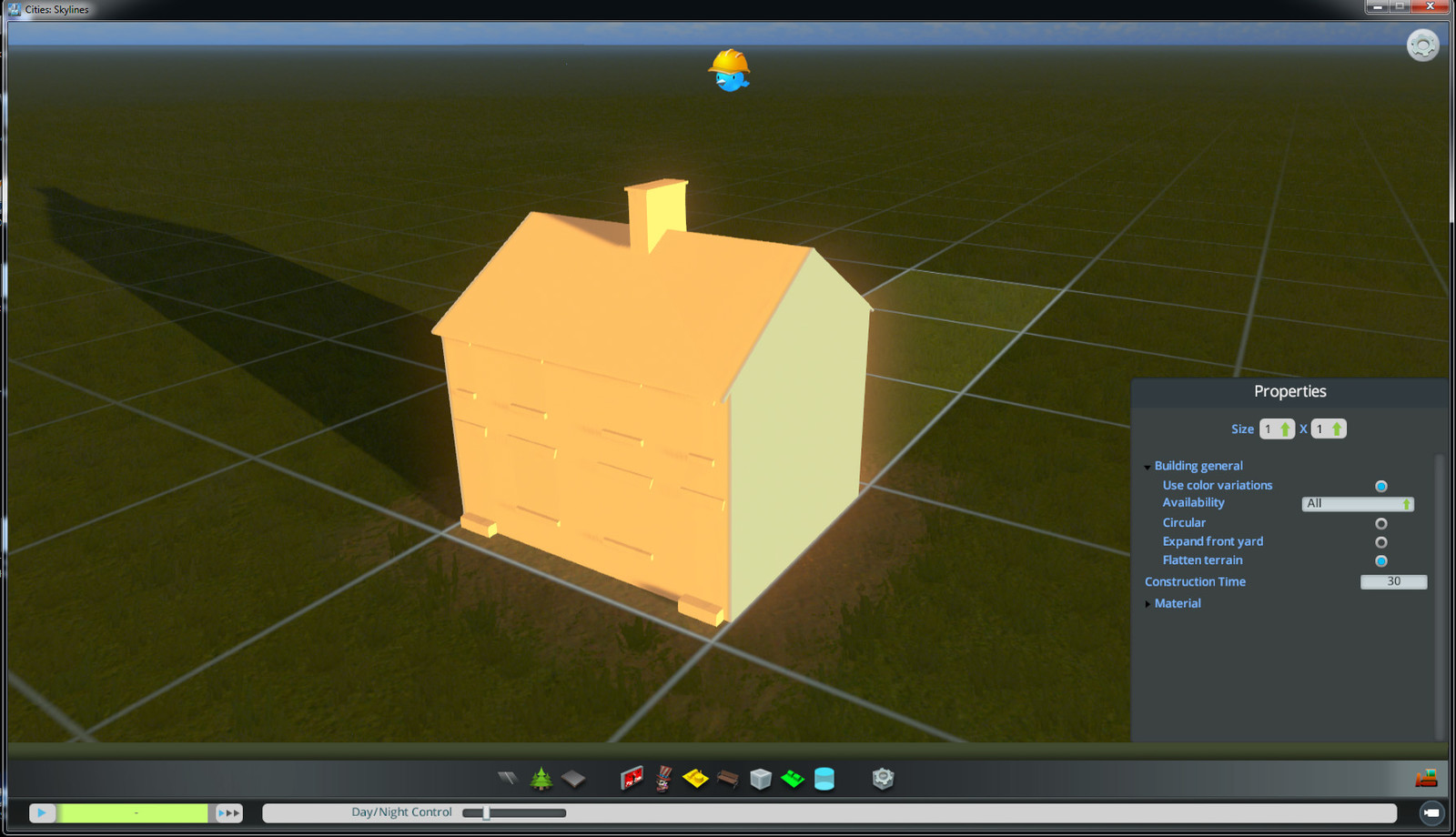Image resolution: width=1456 pixels, height=837 pixels.
Task: Click the Properties panel scrollbar
Action: 1440,596
